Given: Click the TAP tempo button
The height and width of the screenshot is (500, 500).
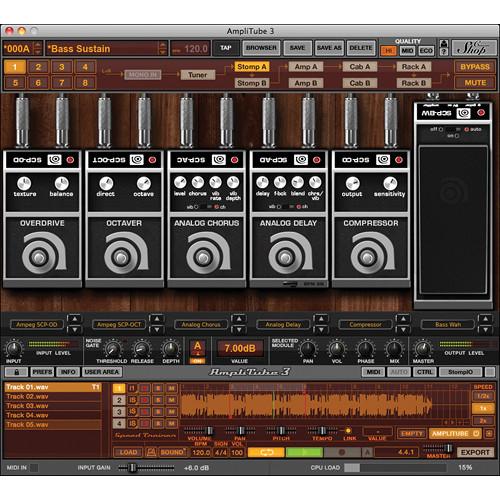Looking at the screenshot, I should tap(226, 48).
